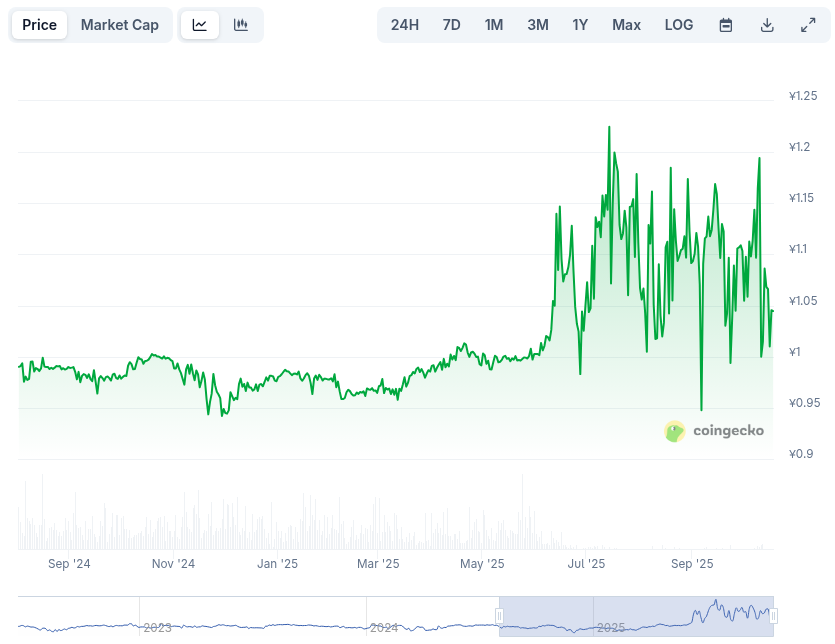Image resolution: width=835 pixels, height=644 pixels.
Task: Switch to line chart view
Action: point(200,25)
